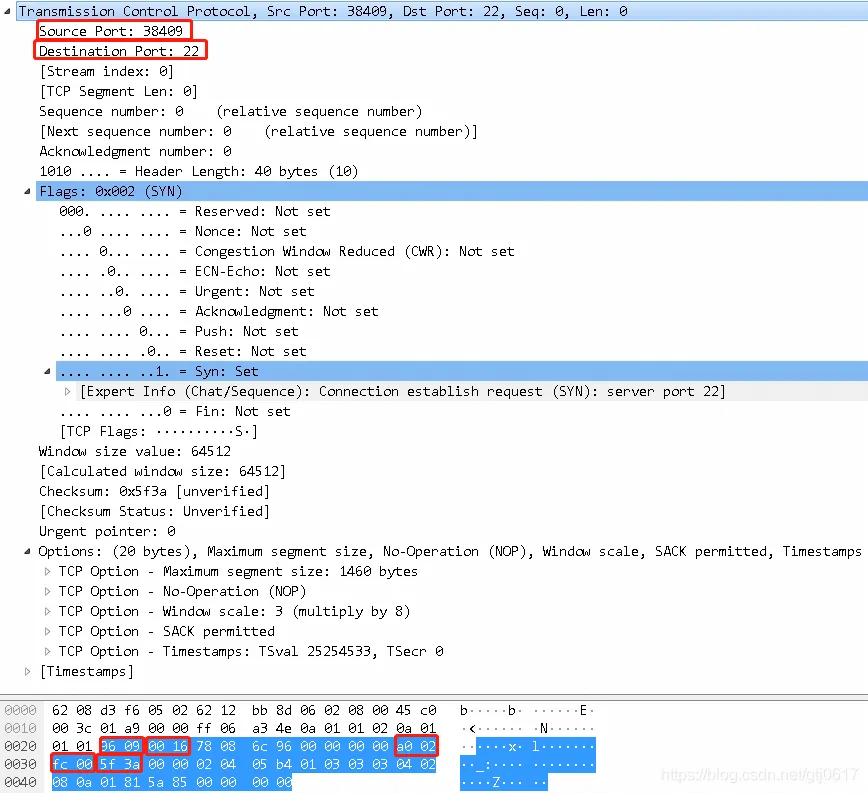
Task: Select the Header Length: 40 bytes row
Action: (199, 172)
